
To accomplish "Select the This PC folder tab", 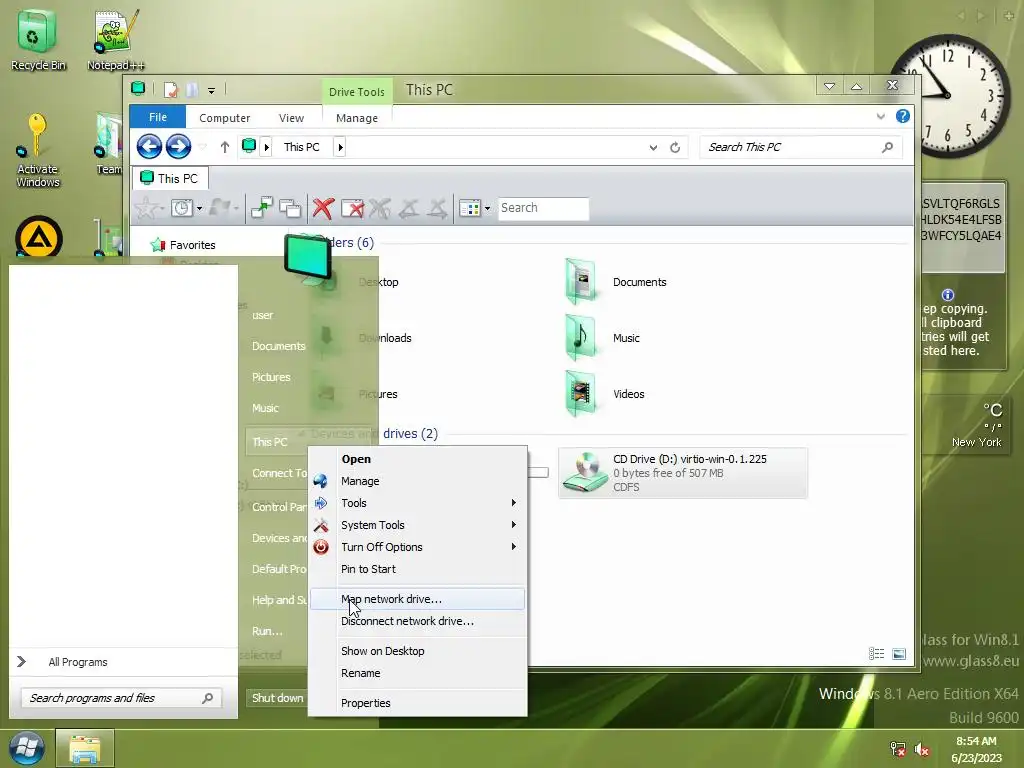I will [x=170, y=178].
